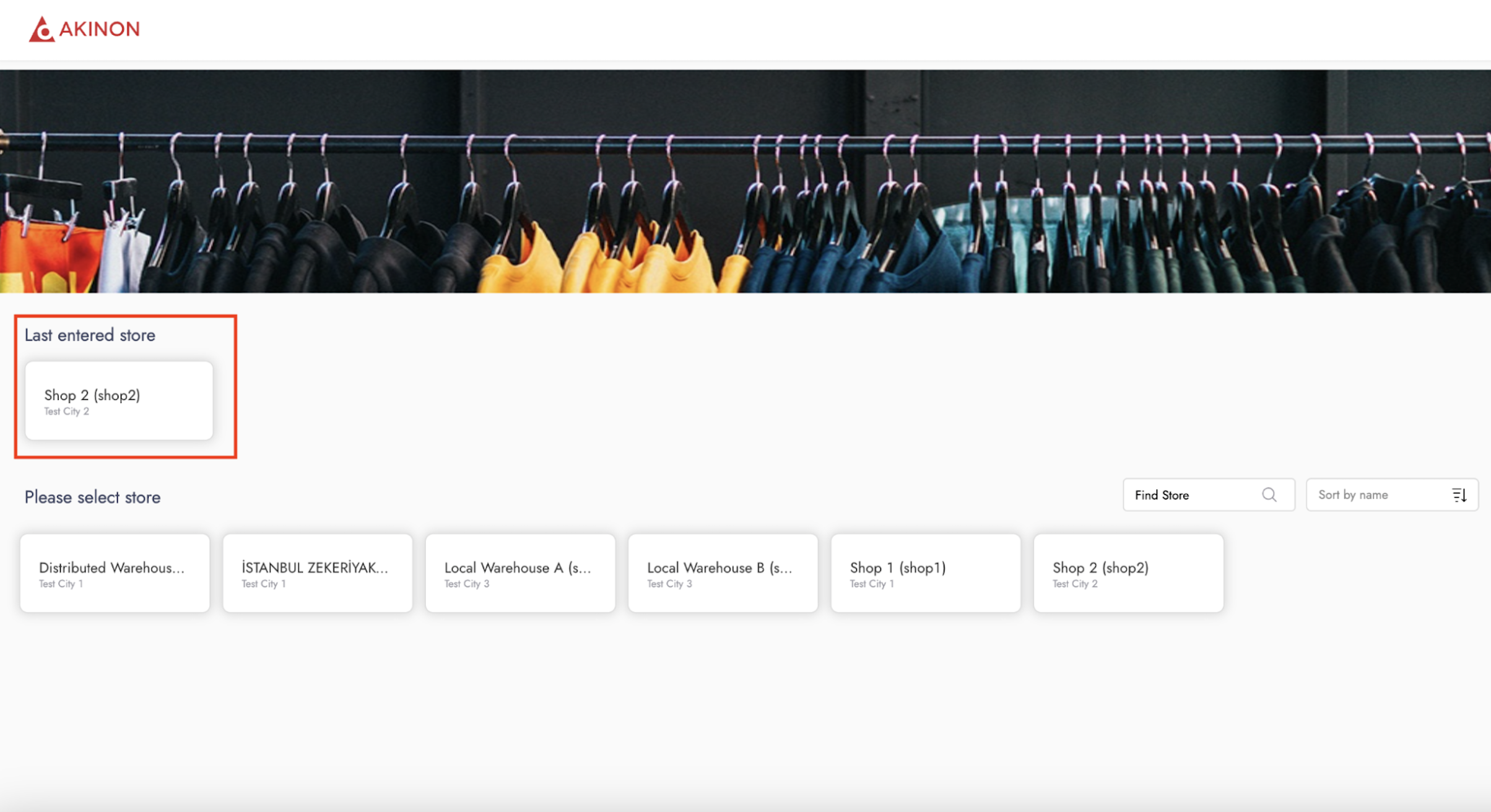Click the Last entered store heading

pos(90,335)
